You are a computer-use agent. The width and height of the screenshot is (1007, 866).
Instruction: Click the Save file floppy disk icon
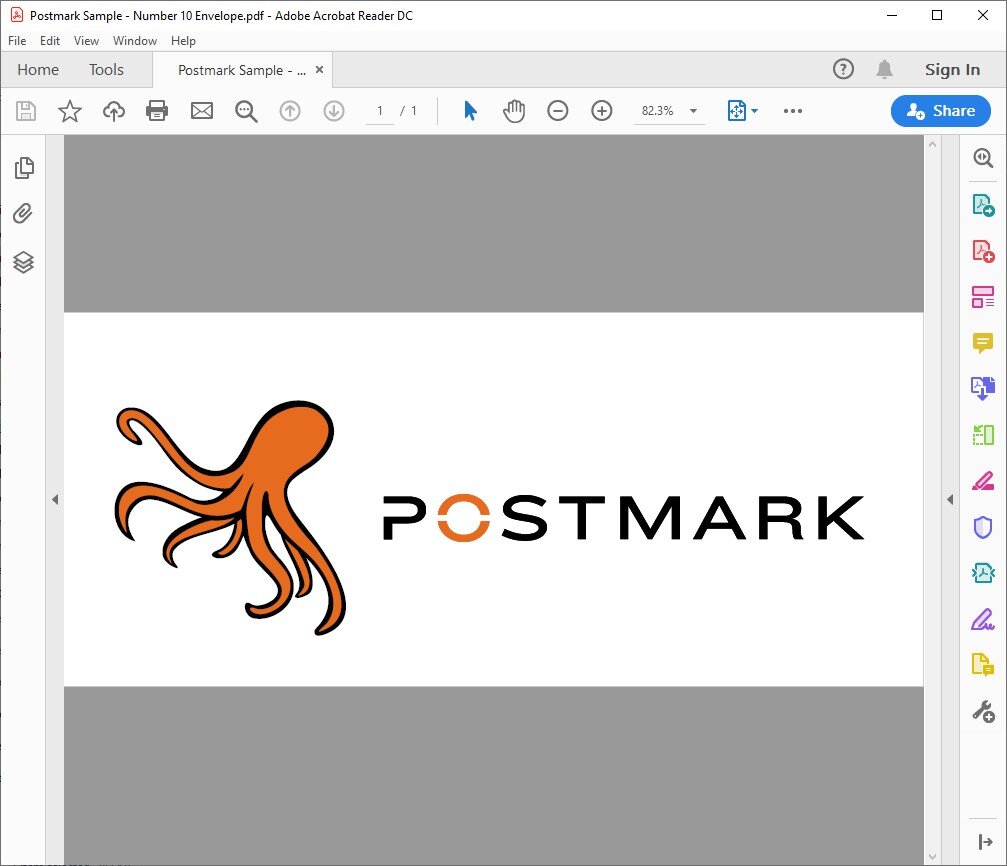point(26,111)
